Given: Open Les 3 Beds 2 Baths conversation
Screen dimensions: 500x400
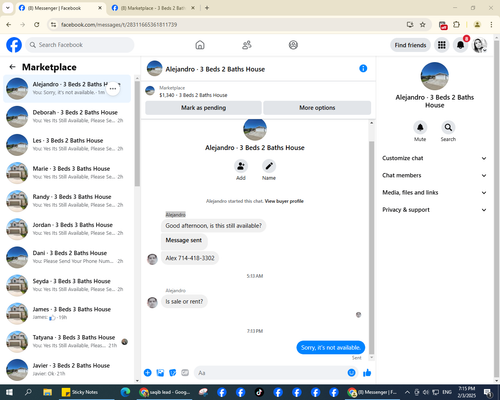Looking at the screenshot, I should 67,145.
